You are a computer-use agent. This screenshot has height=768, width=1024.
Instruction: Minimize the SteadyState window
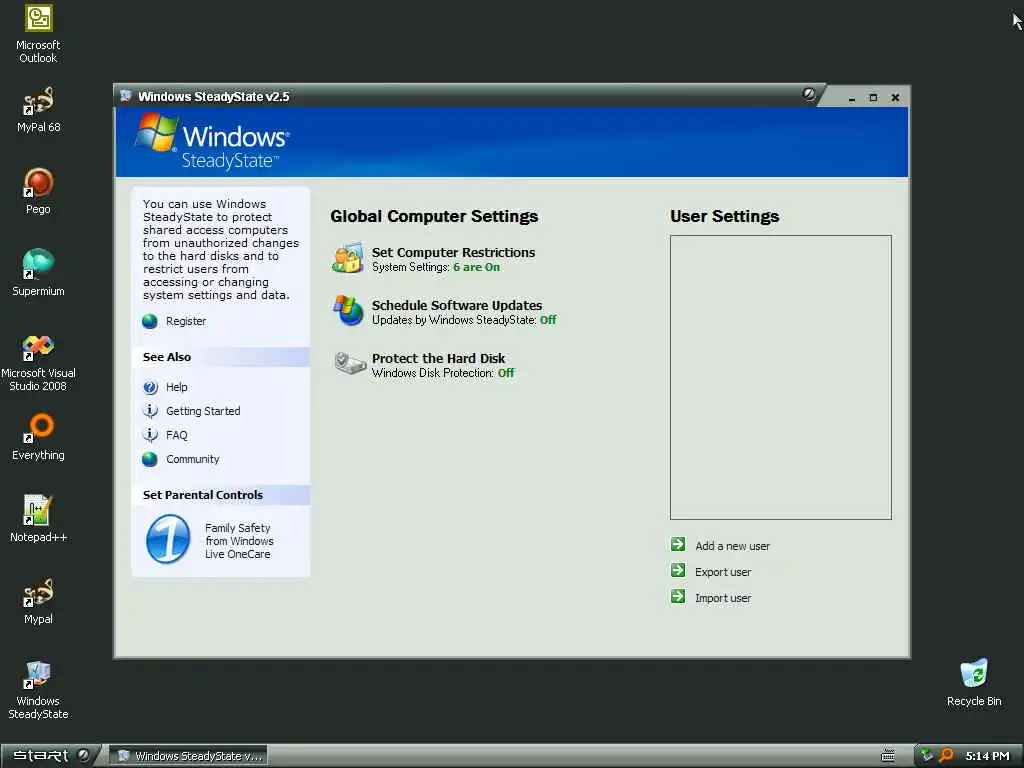click(x=852, y=98)
